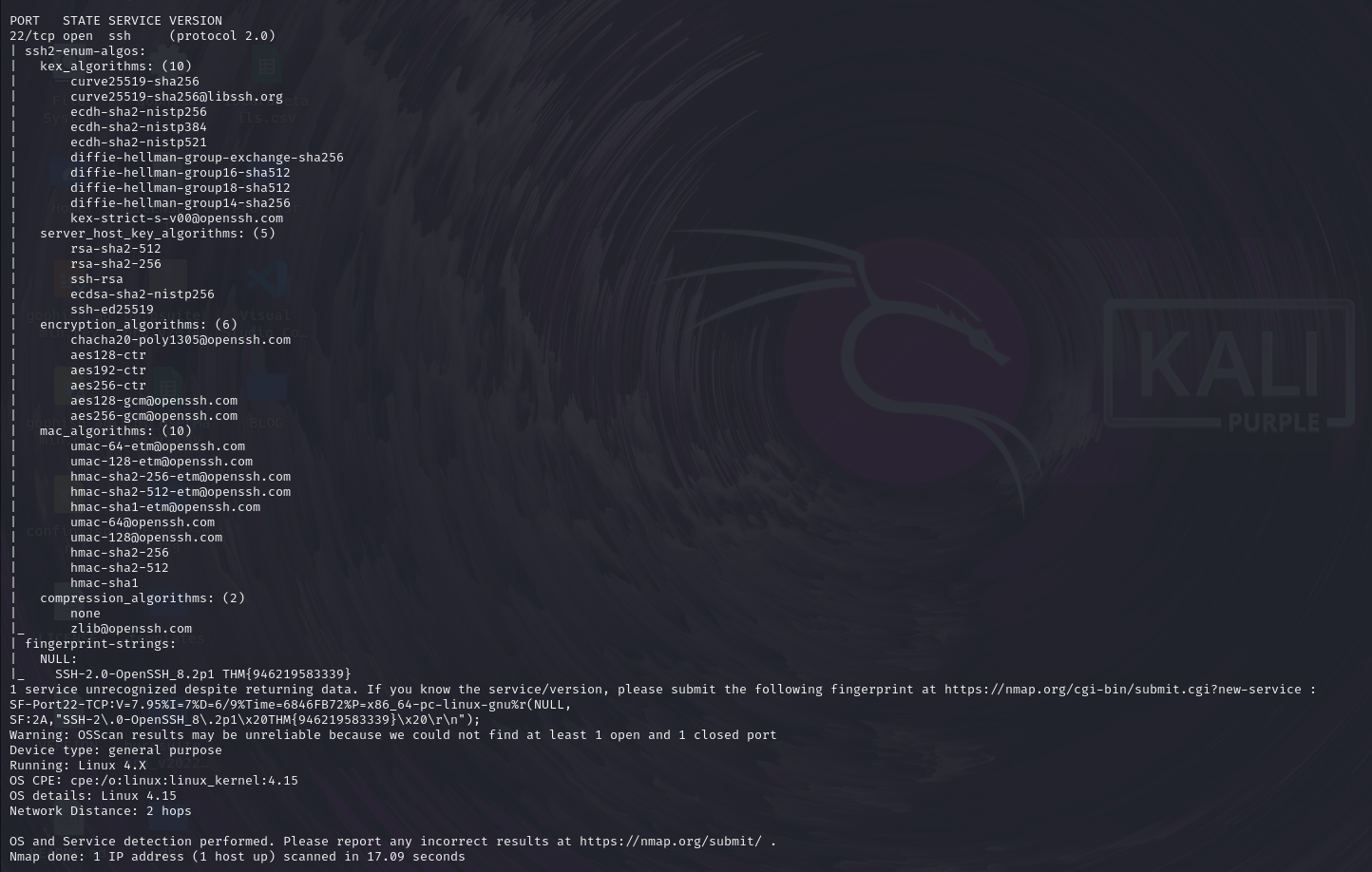
Task: Select 'umac-64@openssh.com' entry
Action: click(x=143, y=522)
